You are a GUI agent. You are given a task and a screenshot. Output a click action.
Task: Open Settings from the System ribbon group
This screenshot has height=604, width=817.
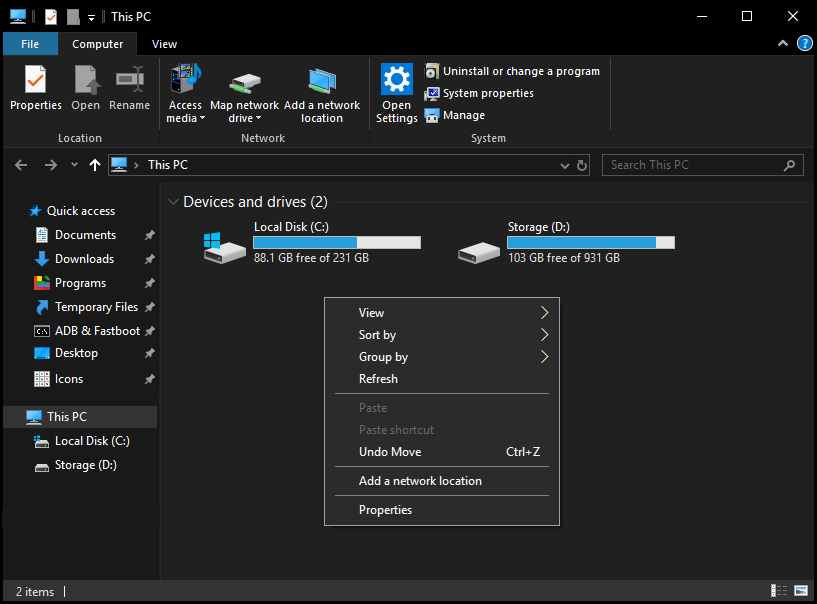click(x=396, y=90)
